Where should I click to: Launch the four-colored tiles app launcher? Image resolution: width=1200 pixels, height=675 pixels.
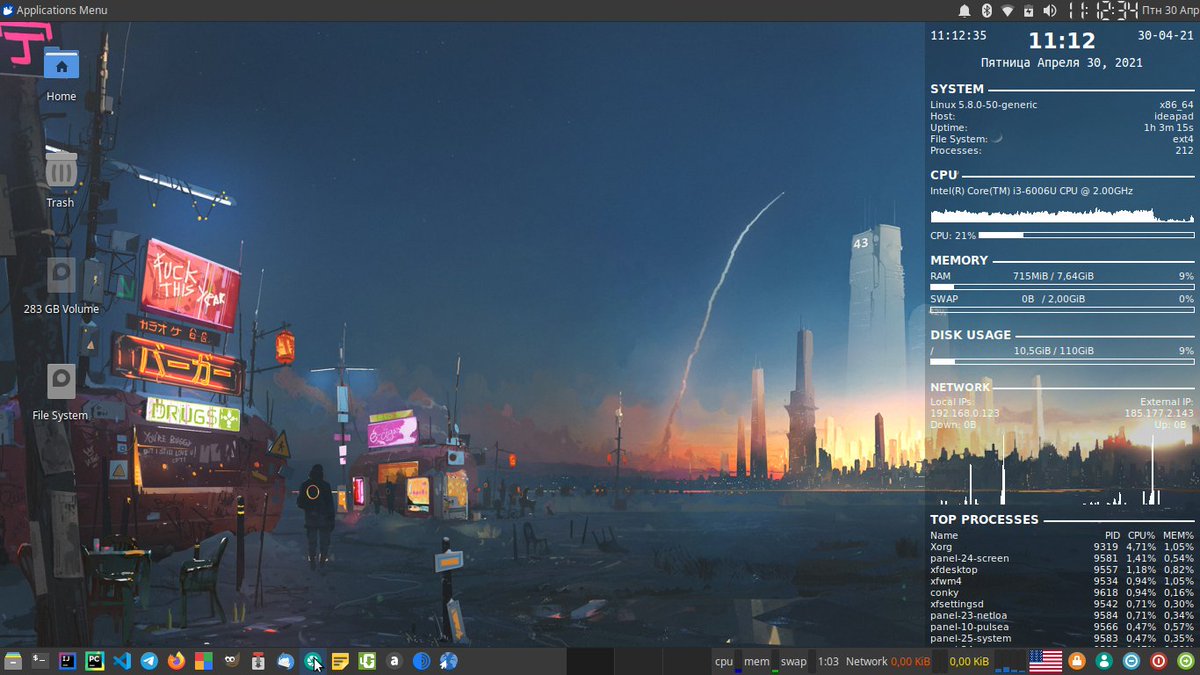(x=204, y=661)
